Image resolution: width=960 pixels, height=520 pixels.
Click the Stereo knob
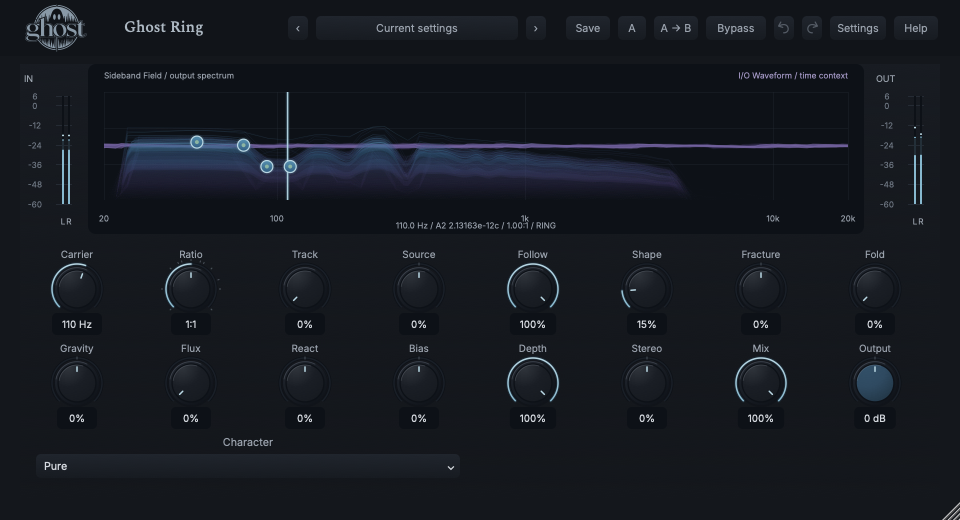pyautogui.click(x=647, y=383)
